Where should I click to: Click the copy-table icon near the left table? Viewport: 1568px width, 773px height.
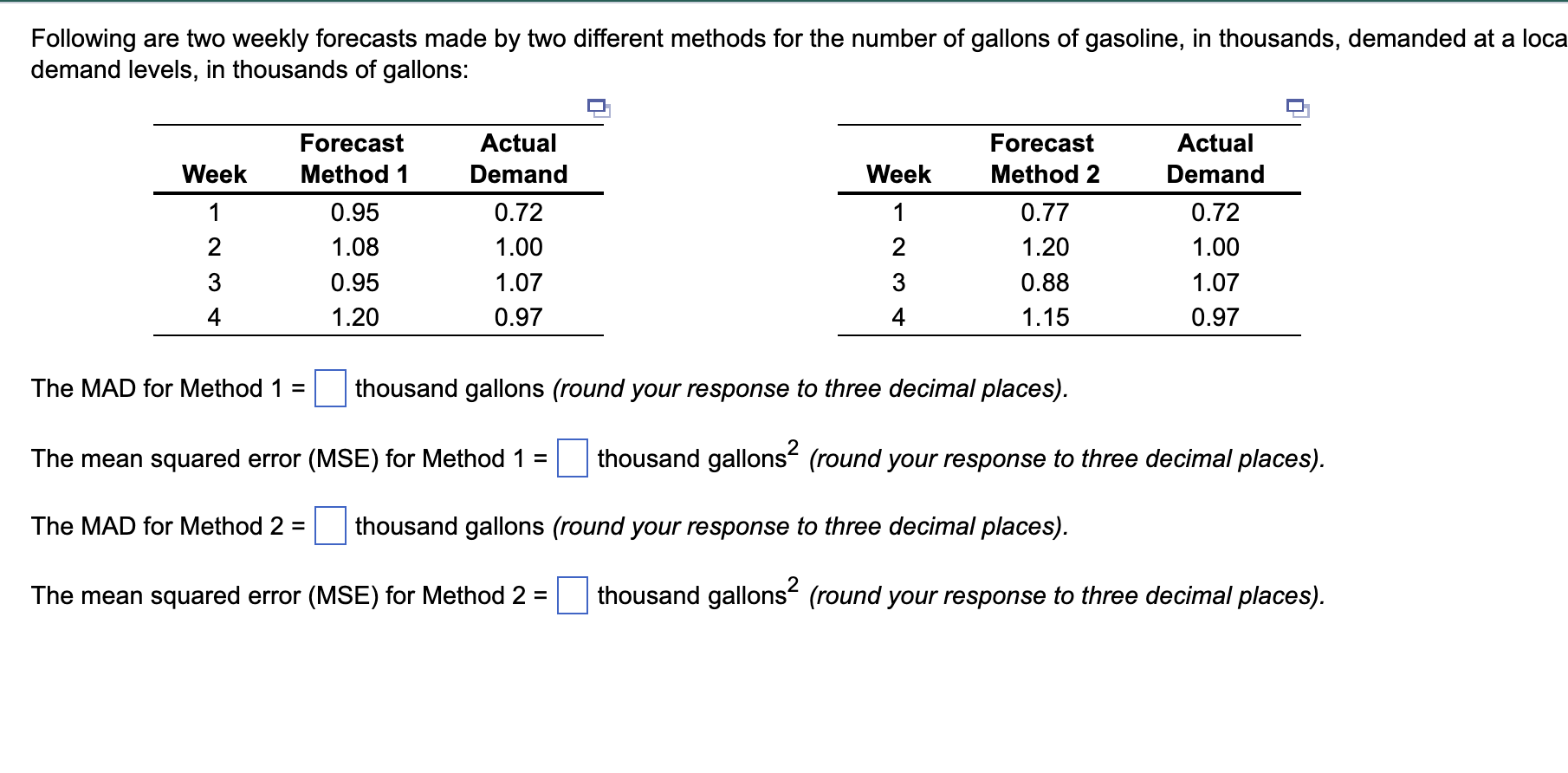click(x=599, y=107)
